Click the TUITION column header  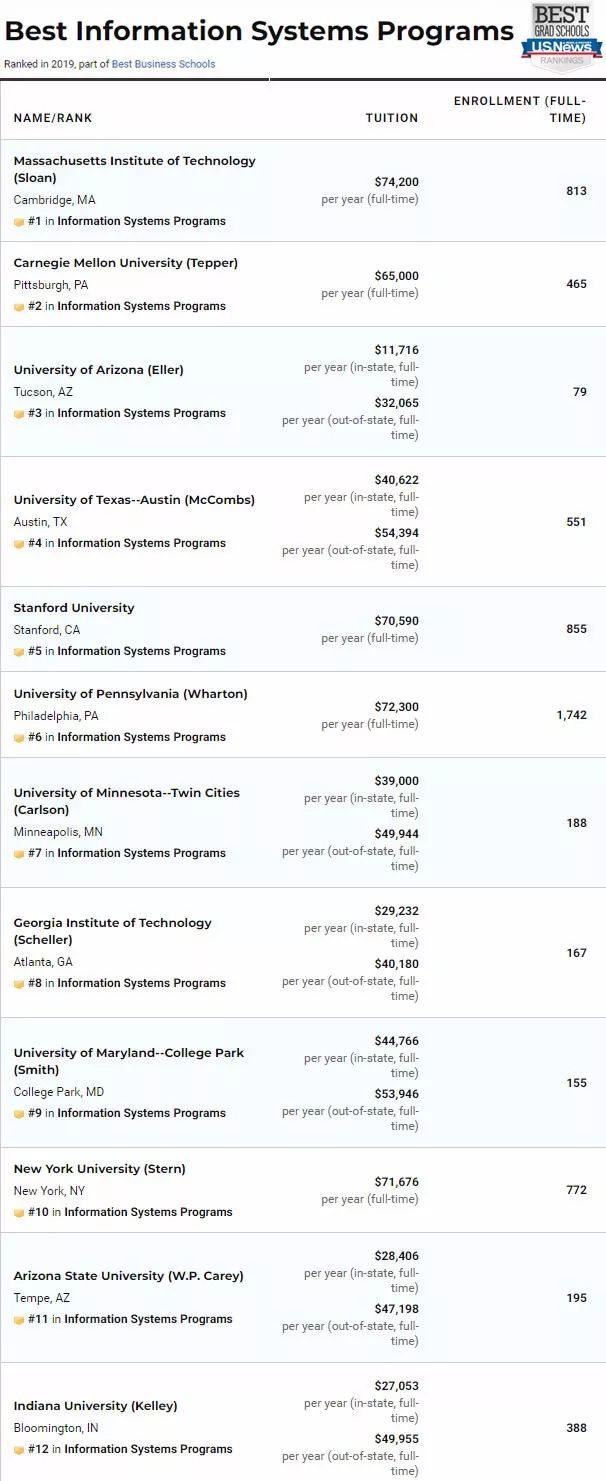pos(391,118)
